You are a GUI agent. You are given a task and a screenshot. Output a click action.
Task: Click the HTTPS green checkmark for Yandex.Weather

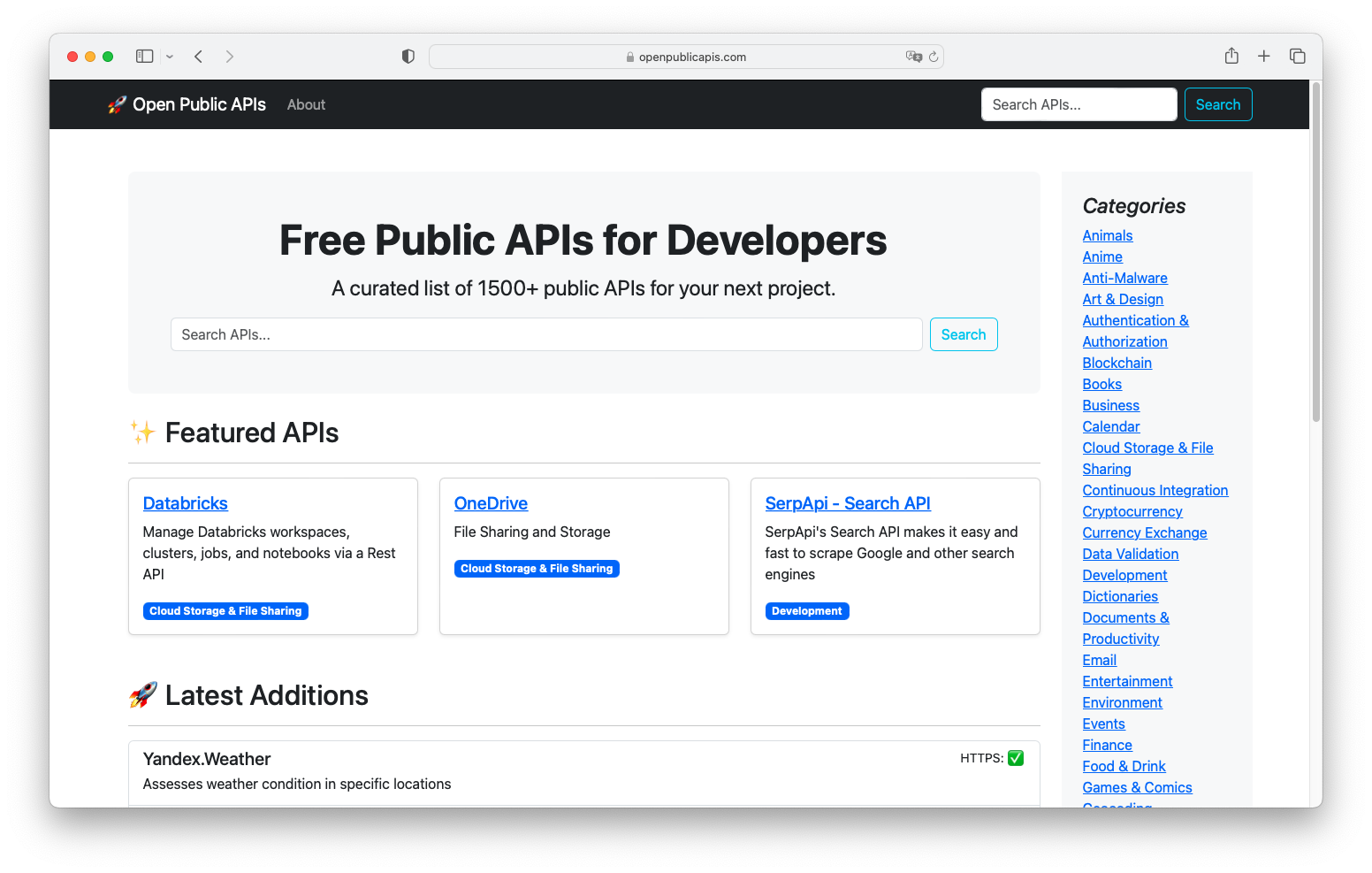(x=1016, y=758)
